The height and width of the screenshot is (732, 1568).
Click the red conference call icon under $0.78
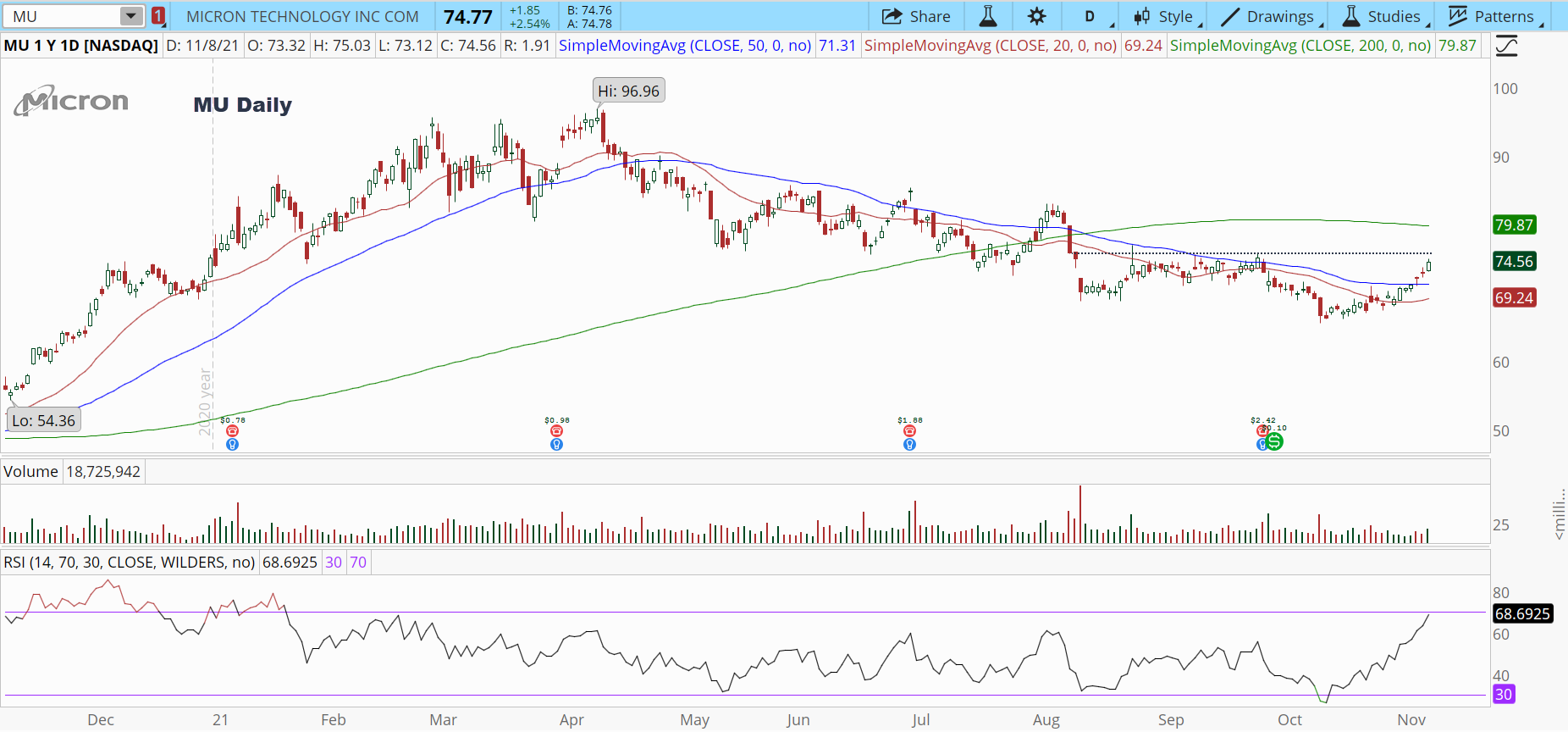[x=233, y=431]
